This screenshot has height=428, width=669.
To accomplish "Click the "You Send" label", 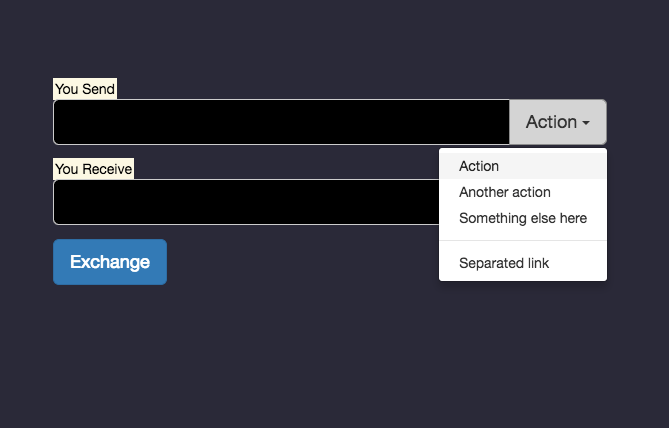I will (85, 89).
